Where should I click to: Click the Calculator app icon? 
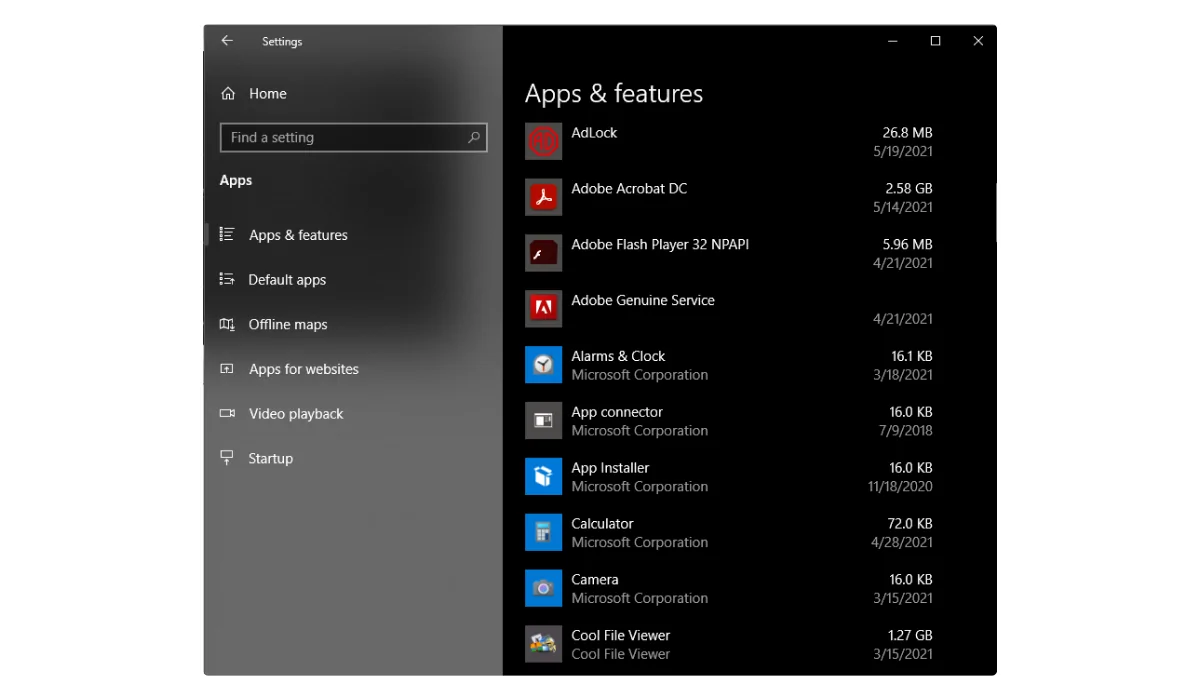point(543,533)
